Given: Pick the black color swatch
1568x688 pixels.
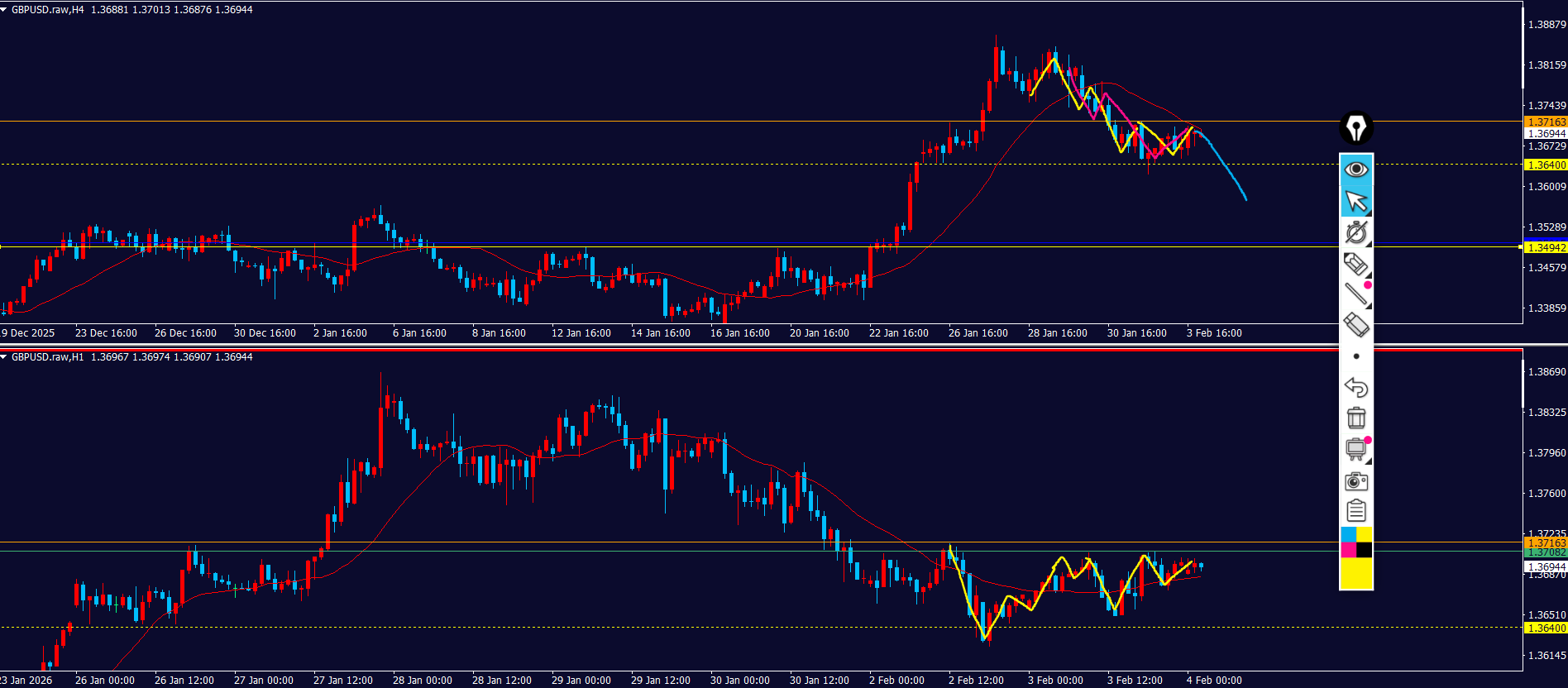Looking at the screenshot, I should (1365, 550).
